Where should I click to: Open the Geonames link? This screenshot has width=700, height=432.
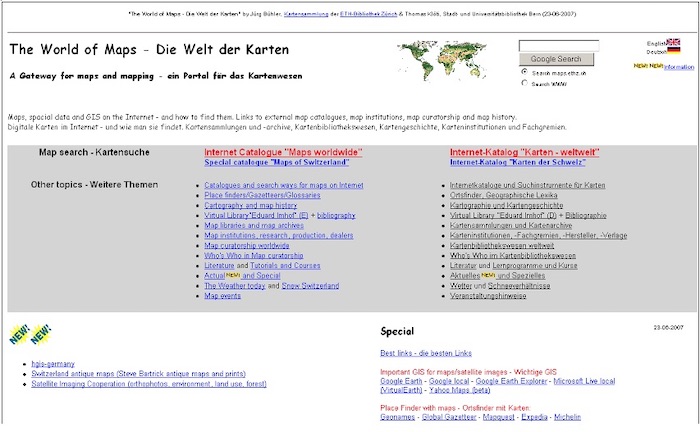[397, 417]
